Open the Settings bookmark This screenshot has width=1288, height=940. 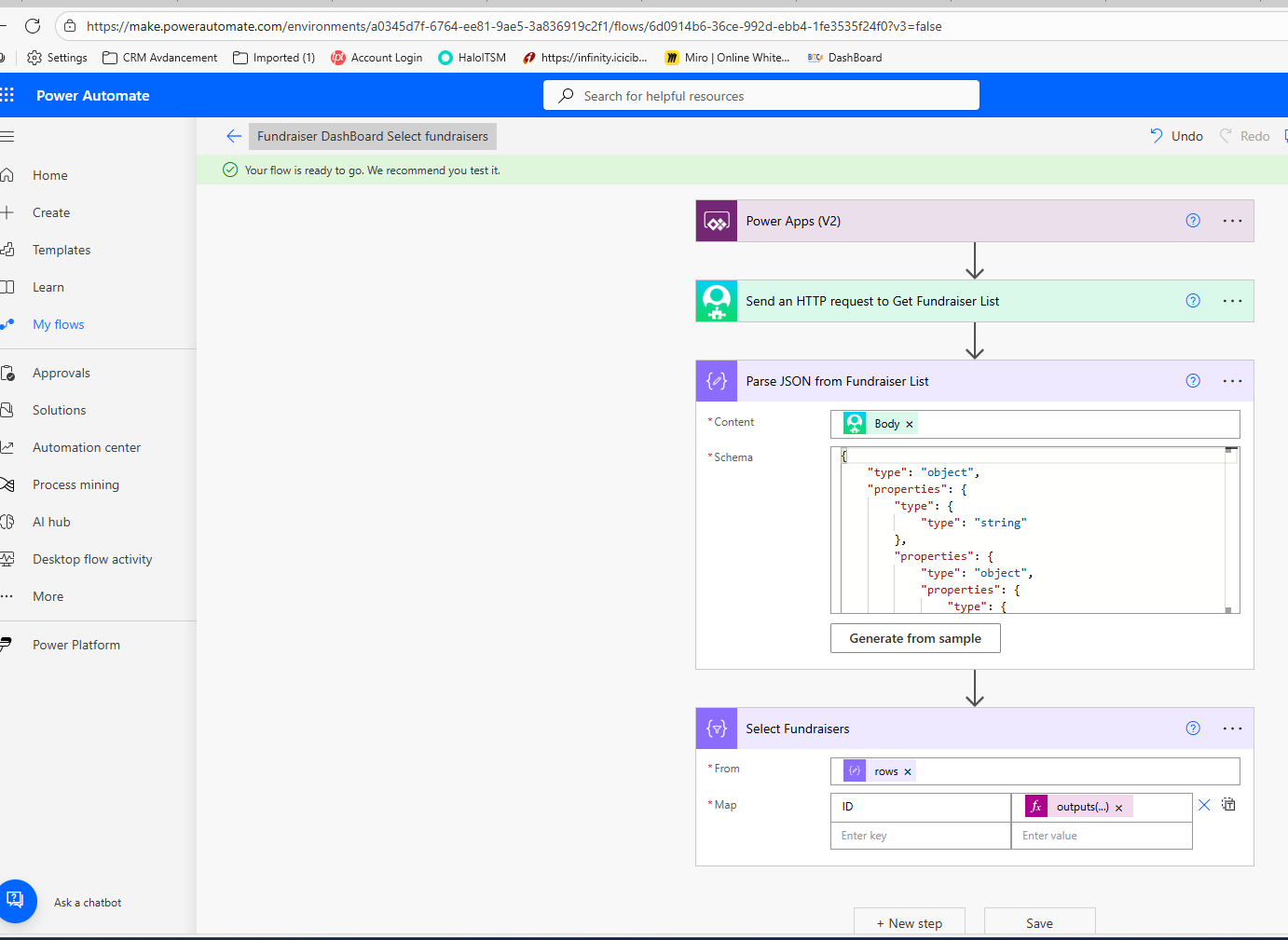[x=58, y=58]
